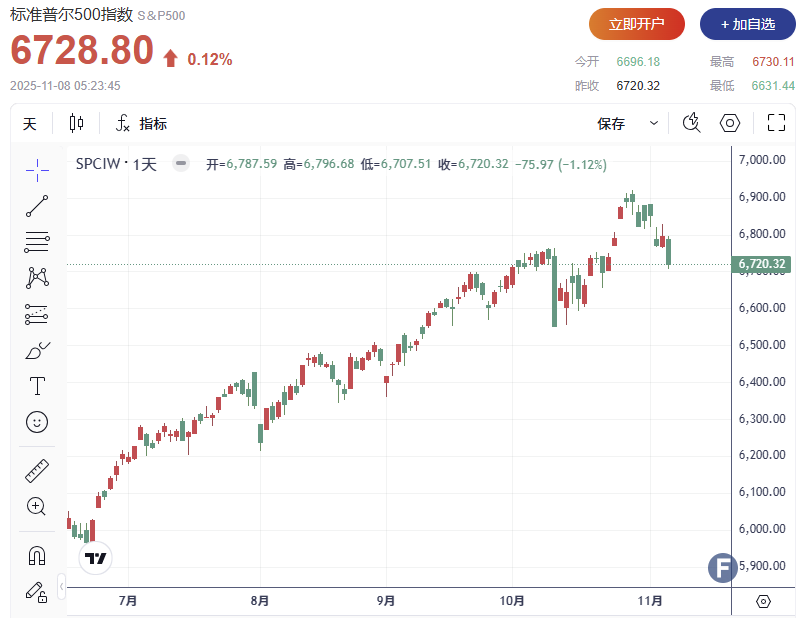Select the trend line drawing tool

coord(37,206)
